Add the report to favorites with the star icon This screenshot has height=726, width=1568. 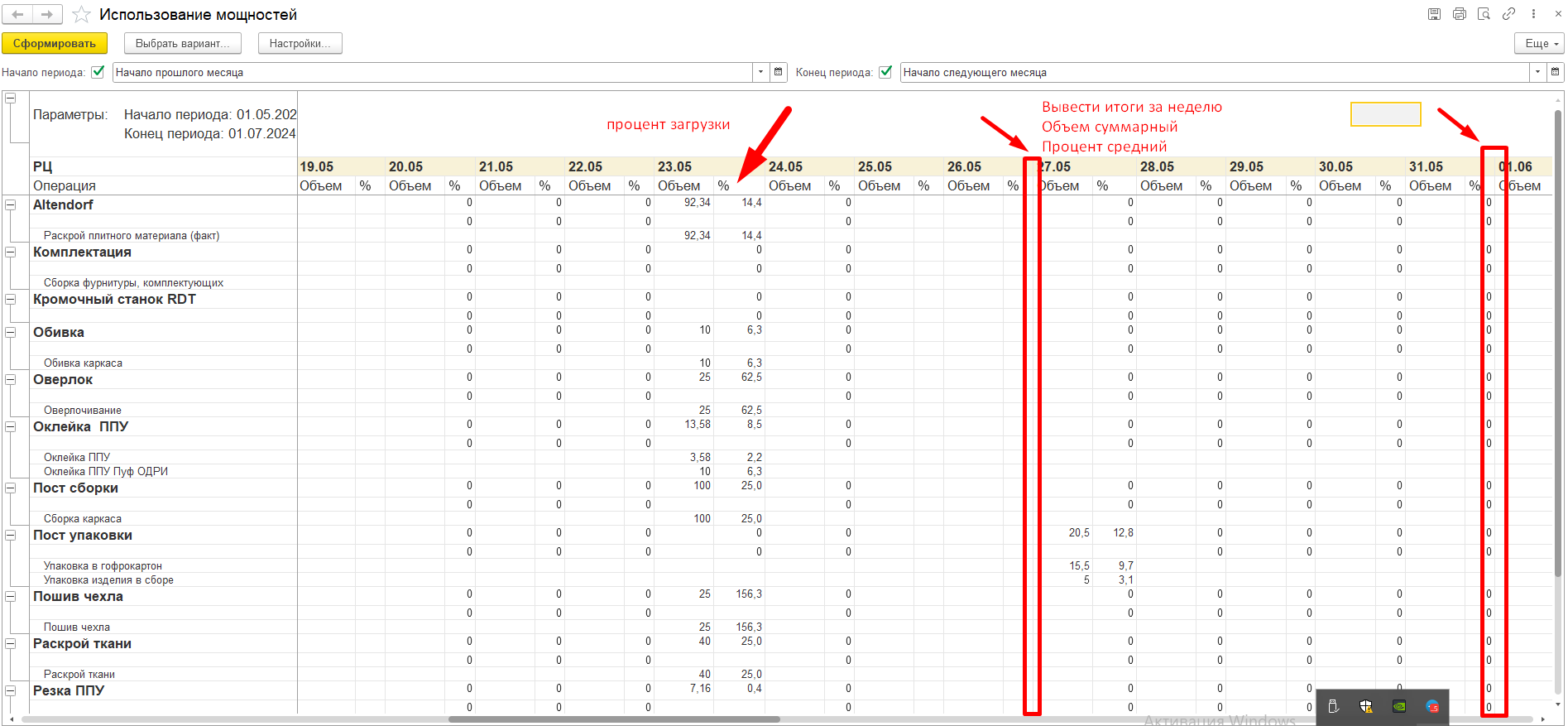coord(81,15)
